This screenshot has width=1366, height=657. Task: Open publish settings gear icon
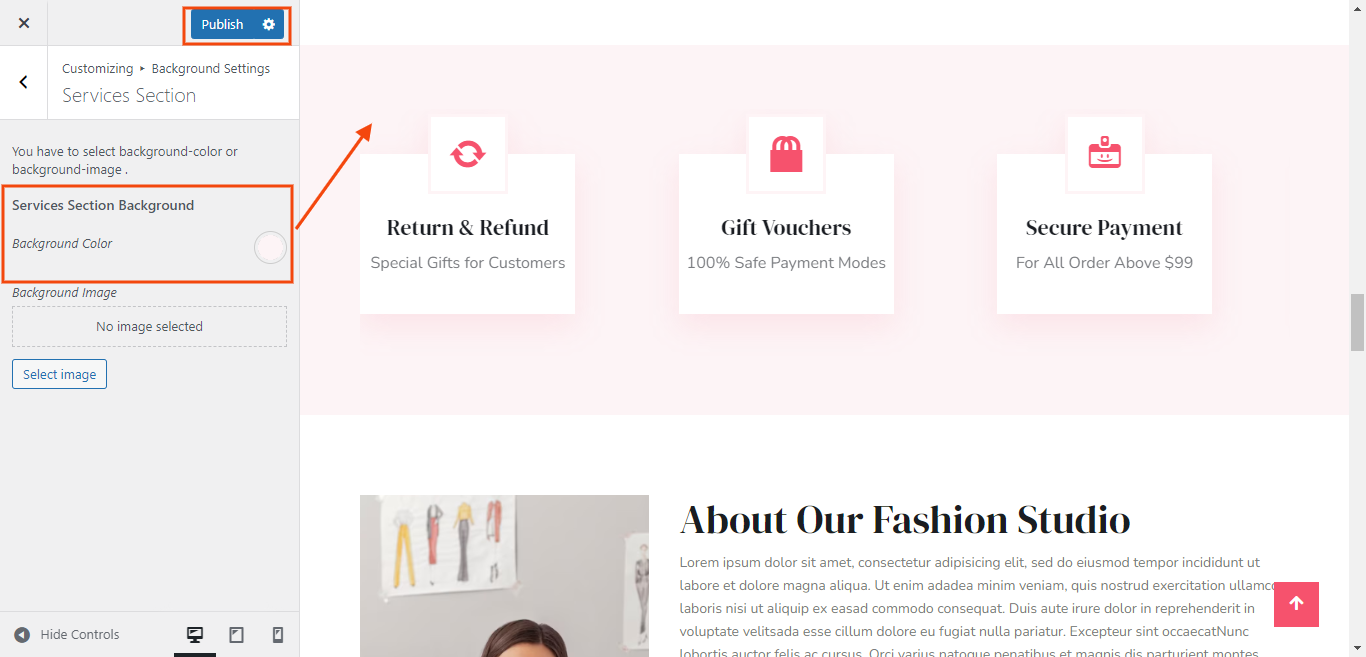coord(268,24)
